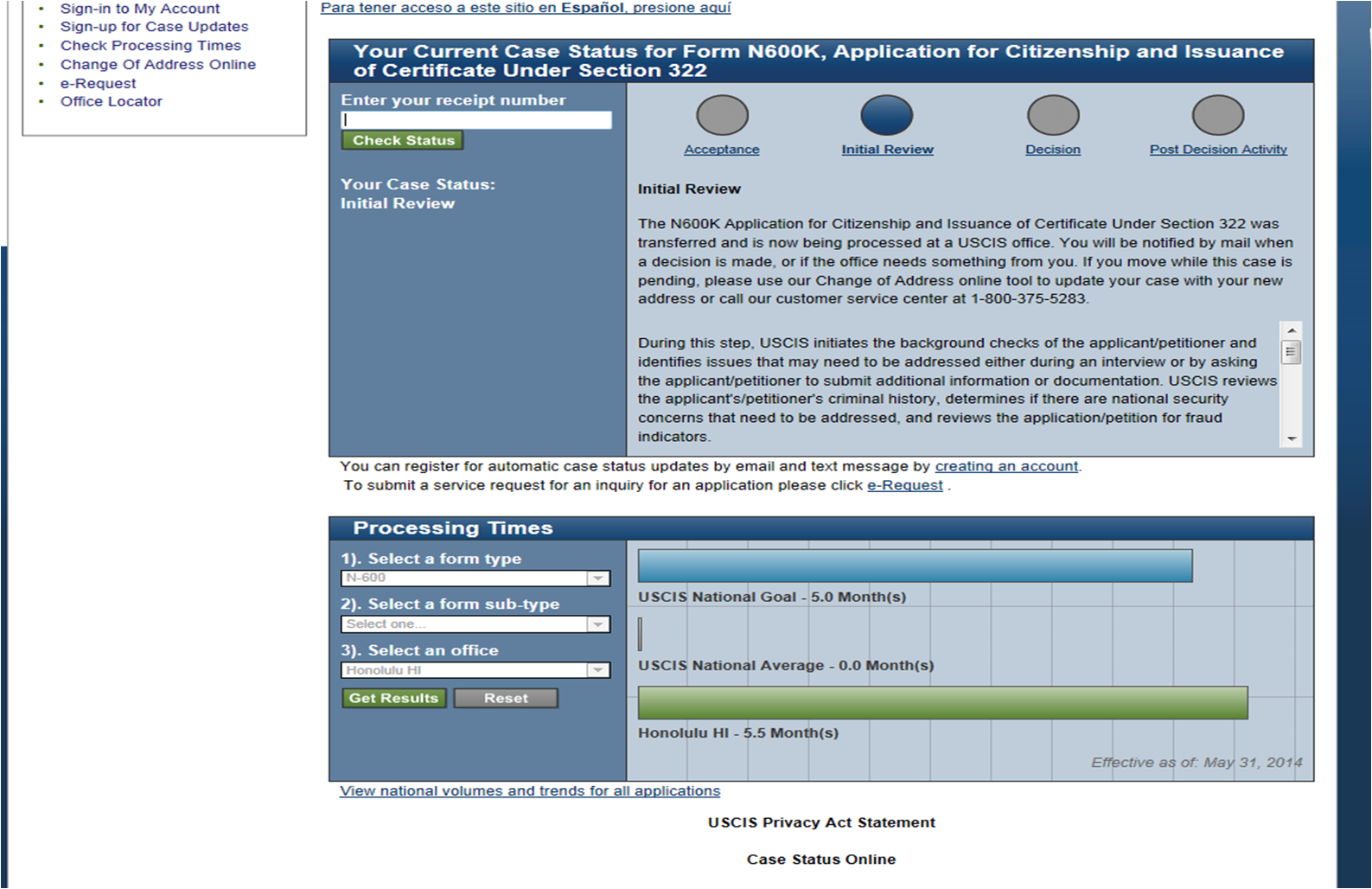Click the Post Decision Activity step circle
The width and height of the screenshot is (1372, 889).
(x=1218, y=115)
